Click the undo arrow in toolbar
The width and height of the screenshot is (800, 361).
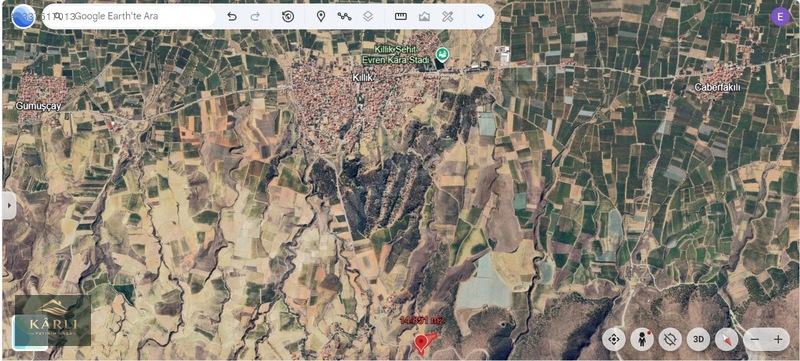pyautogui.click(x=232, y=16)
